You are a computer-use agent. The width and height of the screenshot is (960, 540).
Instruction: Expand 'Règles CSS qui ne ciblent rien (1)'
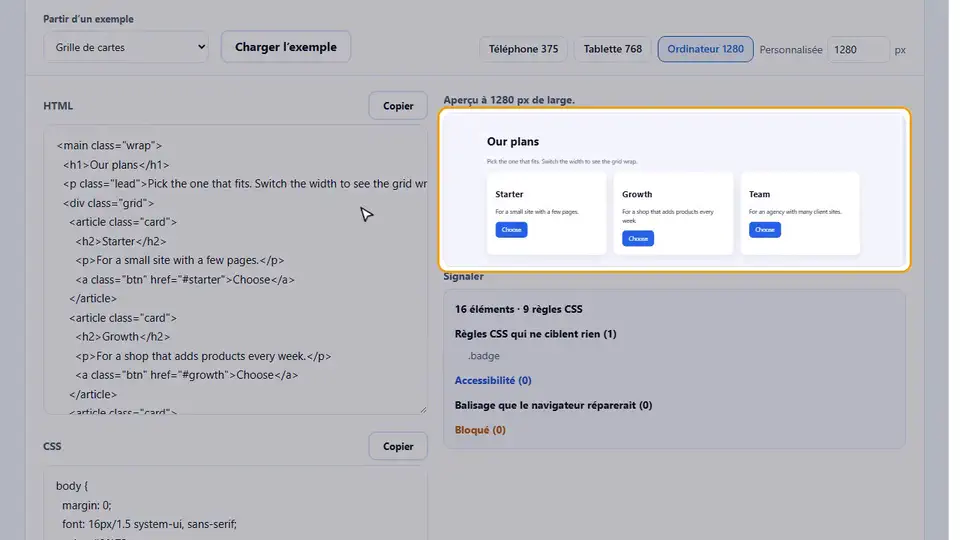535,334
